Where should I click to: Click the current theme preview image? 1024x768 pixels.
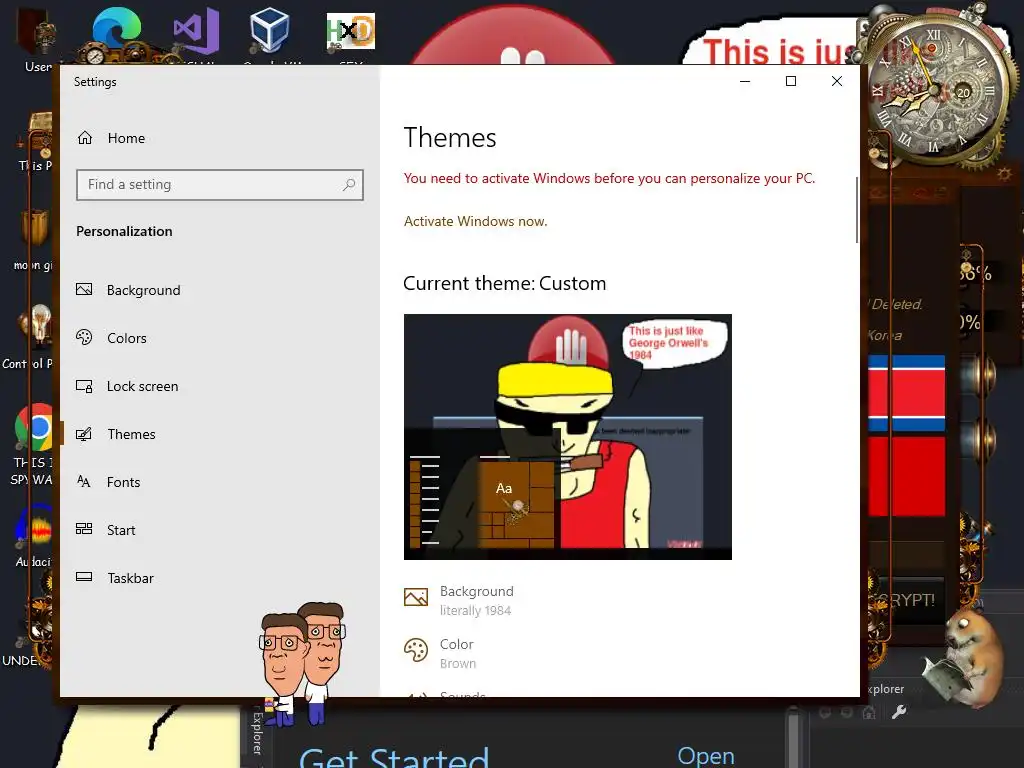pos(568,437)
